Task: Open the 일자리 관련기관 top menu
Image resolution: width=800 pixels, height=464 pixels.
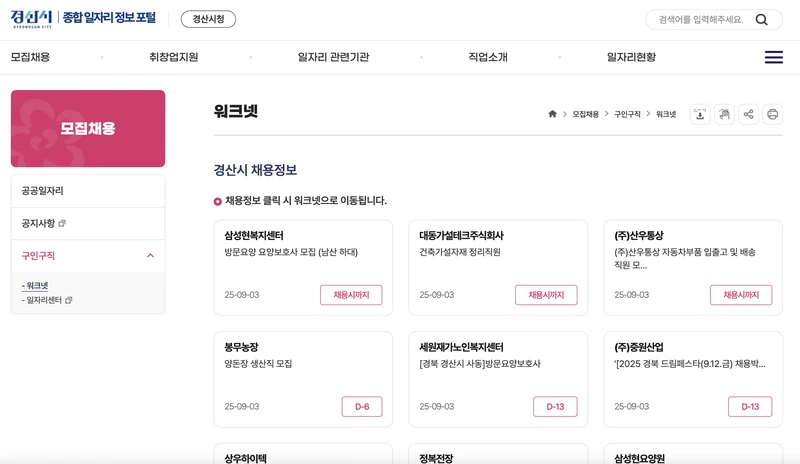Action: click(333, 57)
